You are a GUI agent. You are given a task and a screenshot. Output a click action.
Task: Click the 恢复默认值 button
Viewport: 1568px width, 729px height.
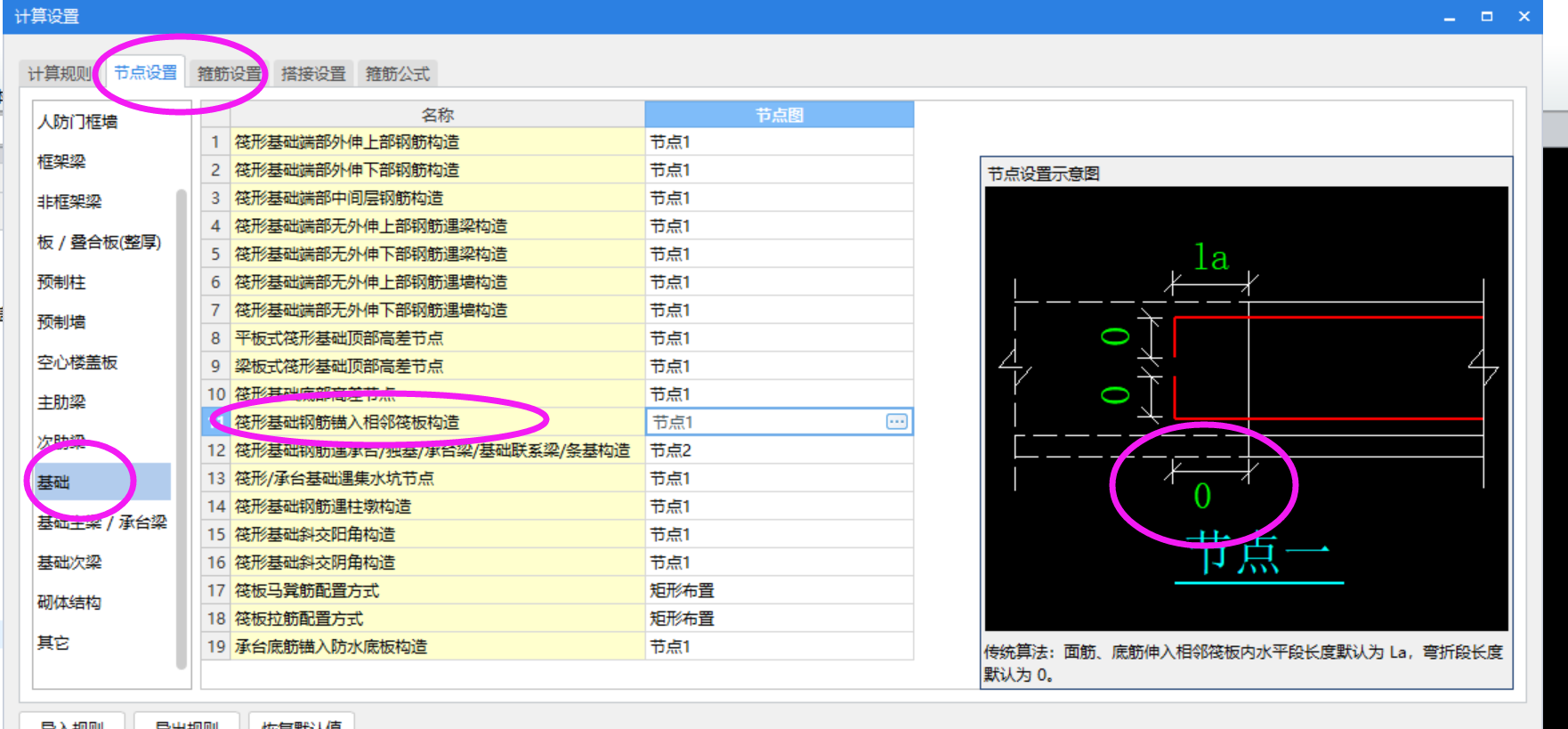click(x=302, y=723)
